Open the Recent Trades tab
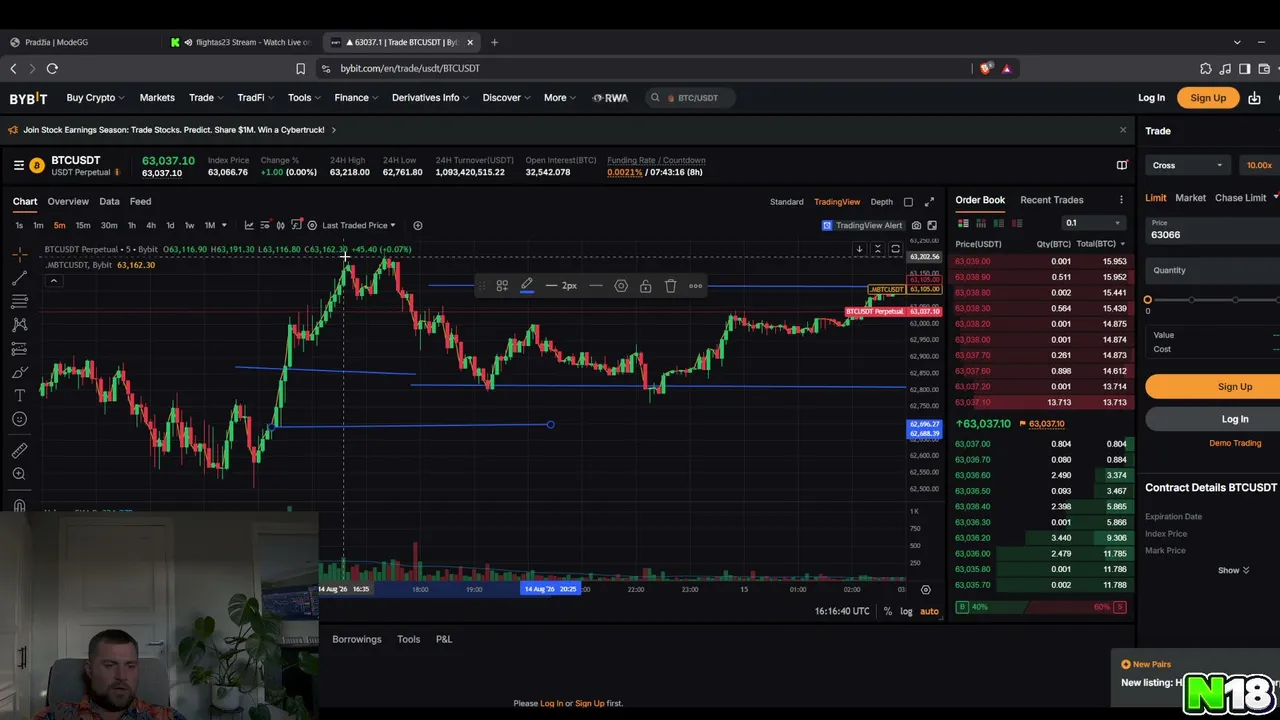 click(1051, 200)
